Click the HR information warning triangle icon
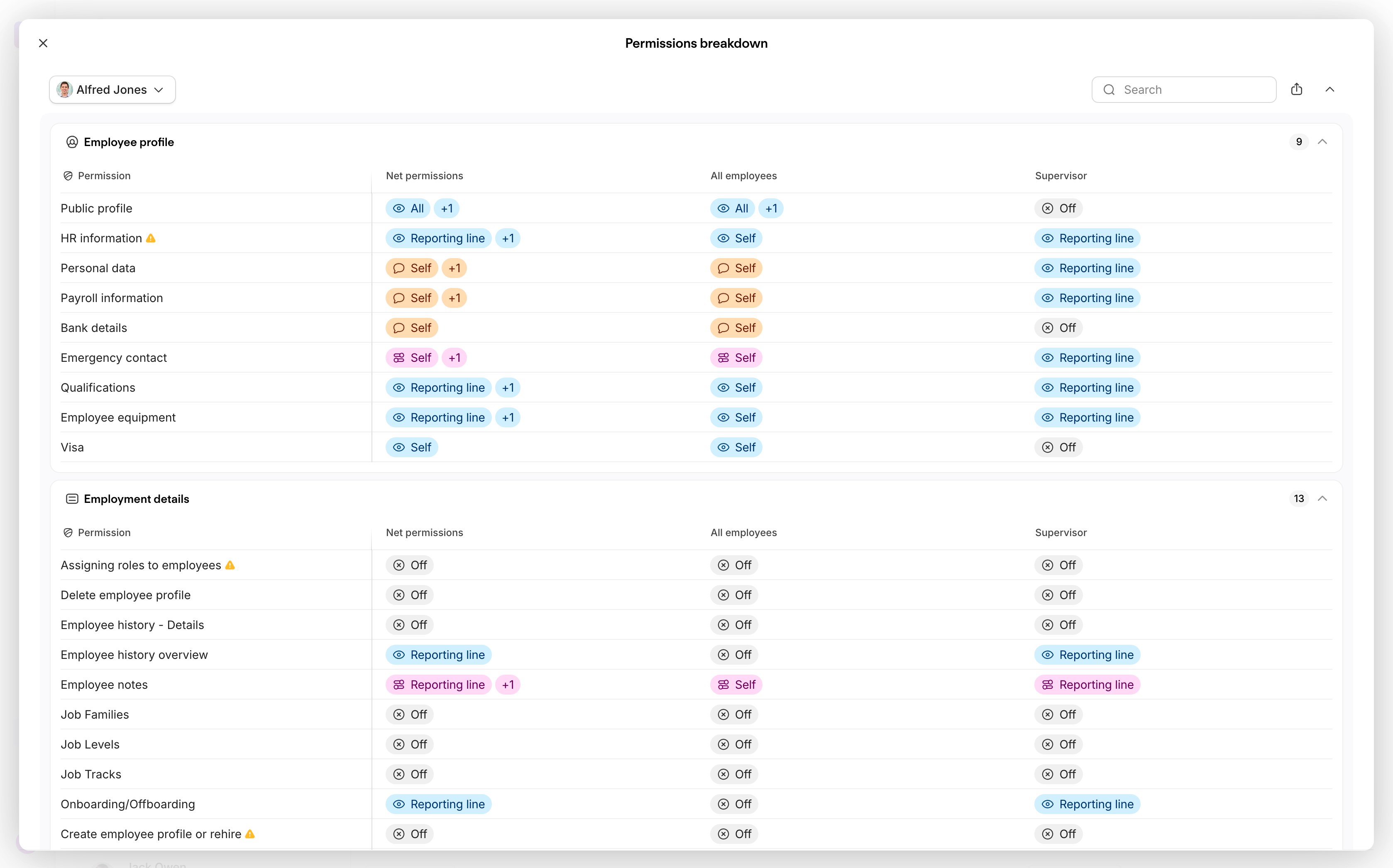This screenshot has height=868, width=1393. [150, 238]
